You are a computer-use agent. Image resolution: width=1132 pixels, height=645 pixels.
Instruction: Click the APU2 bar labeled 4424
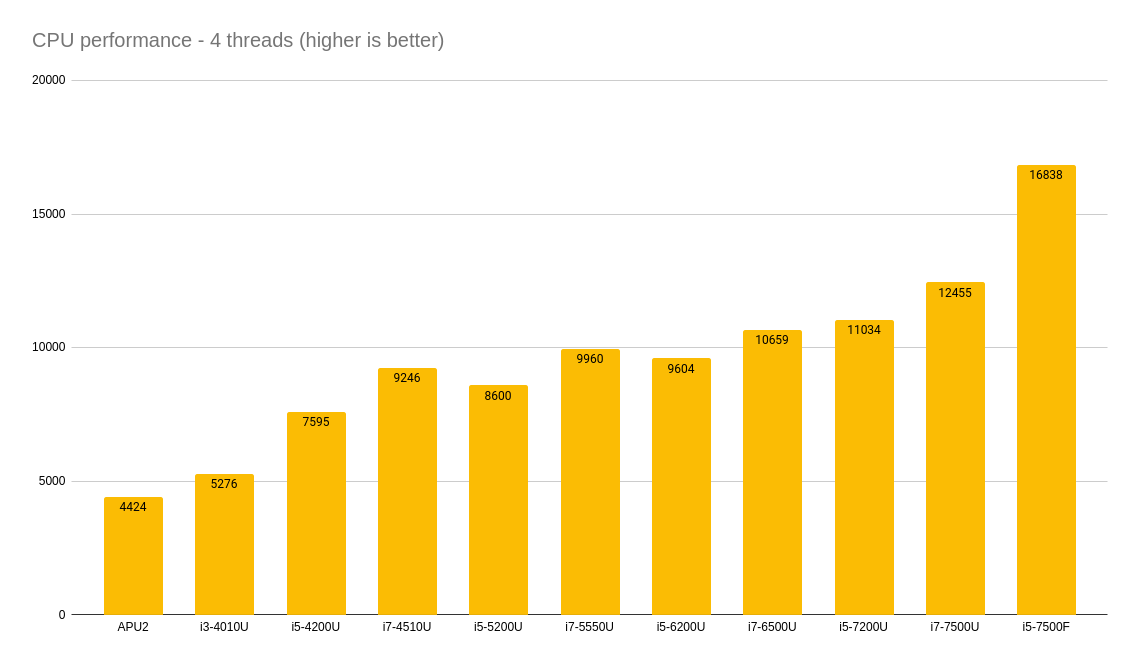[x=133, y=555]
